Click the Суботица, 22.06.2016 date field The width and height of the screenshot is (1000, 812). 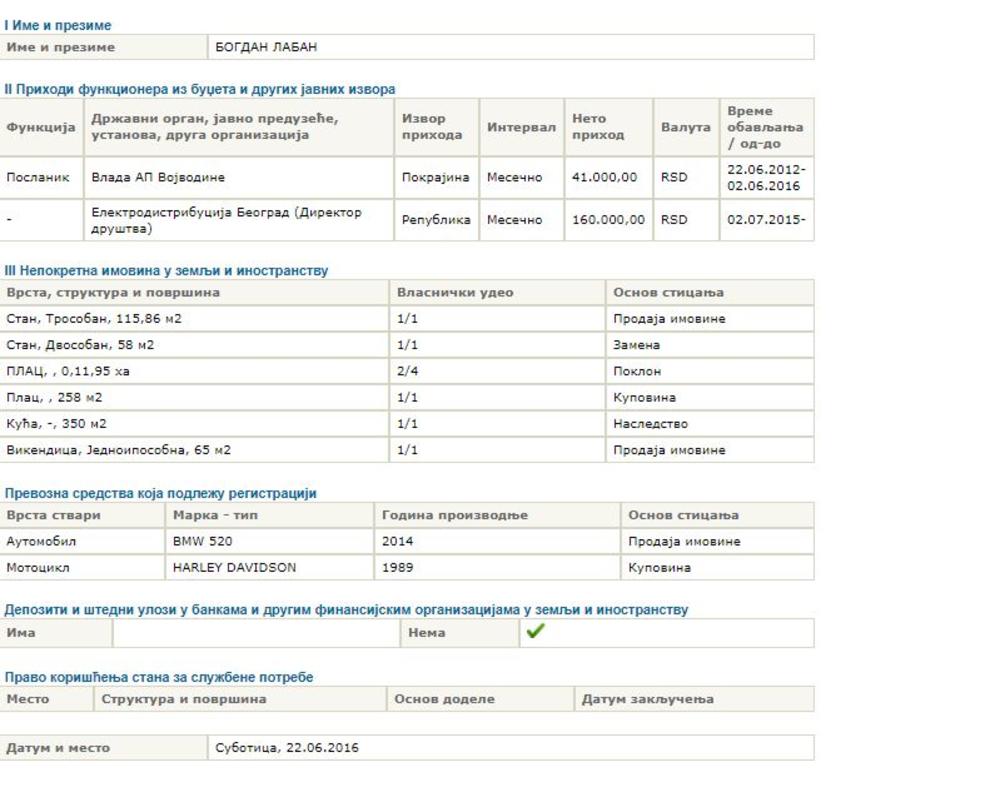click(287, 748)
